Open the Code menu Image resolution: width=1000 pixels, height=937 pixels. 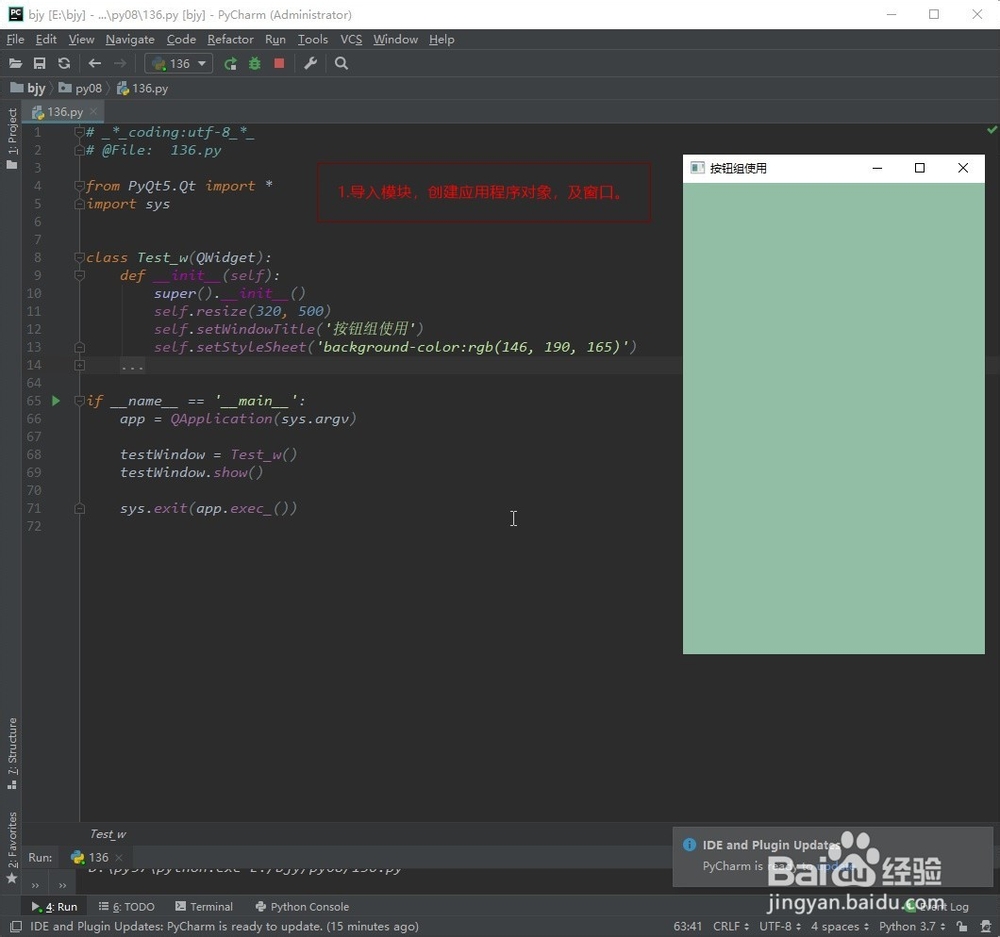[181, 40]
